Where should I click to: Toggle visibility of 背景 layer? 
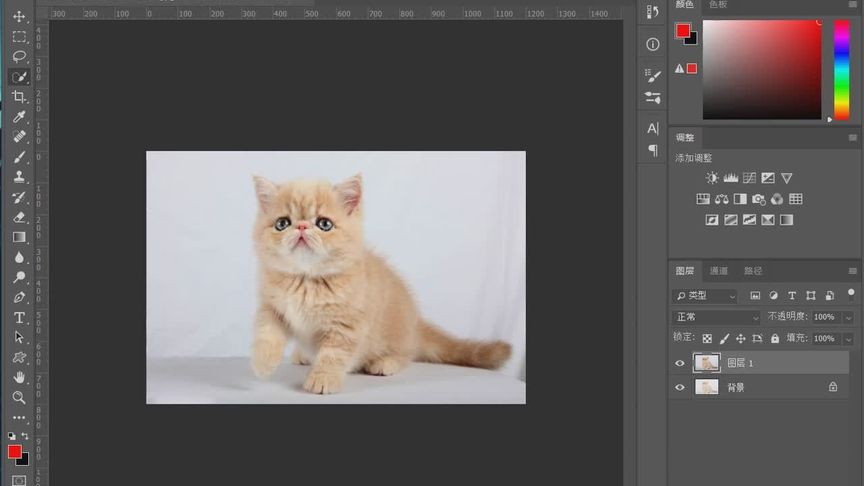click(x=680, y=387)
